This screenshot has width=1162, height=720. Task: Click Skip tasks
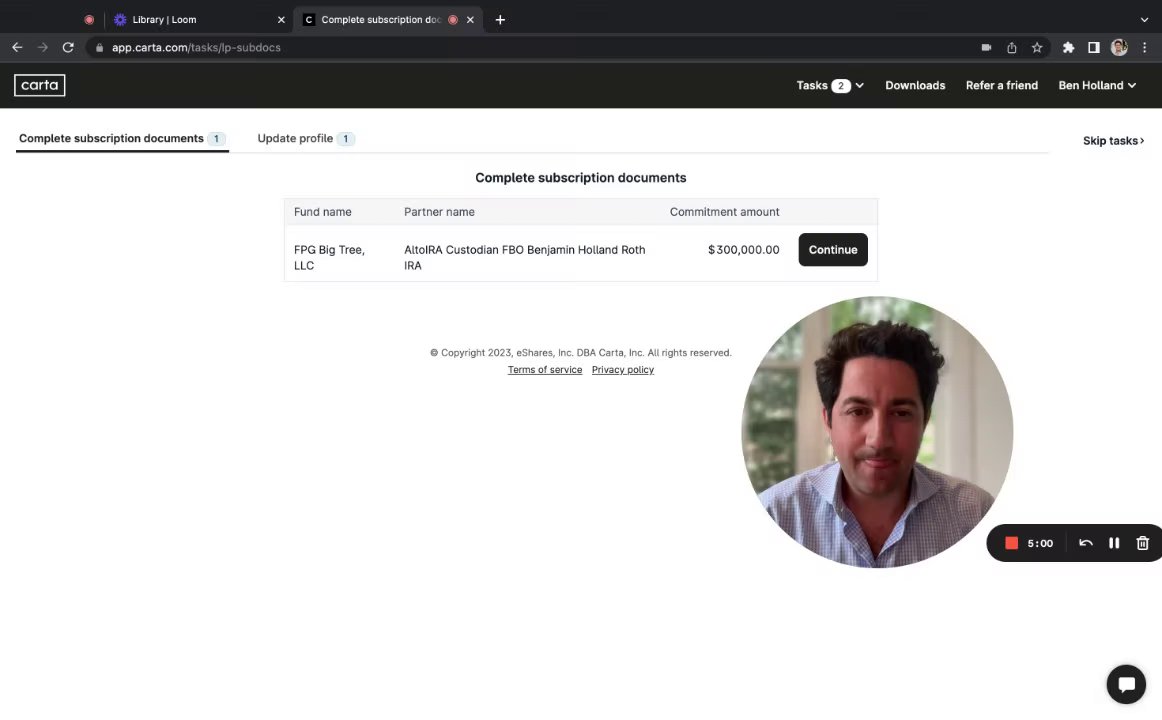(1113, 141)
